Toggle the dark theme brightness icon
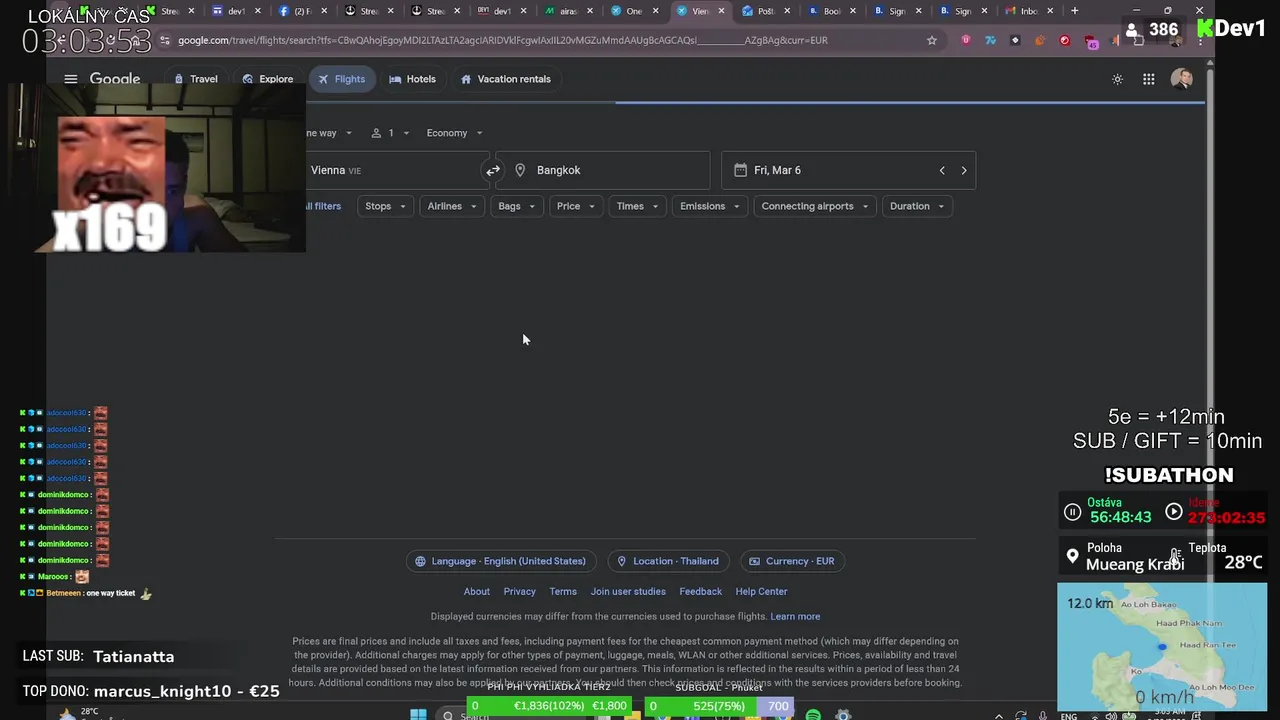The width and height of the screenshot is (1280, 720). [x=1117, y=79]
